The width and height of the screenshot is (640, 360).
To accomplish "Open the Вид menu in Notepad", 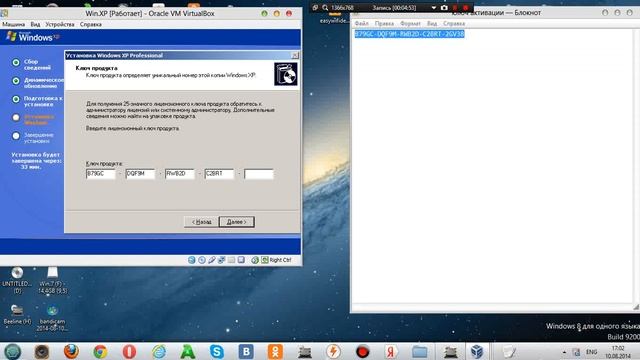I will click(x=432, y=24).
